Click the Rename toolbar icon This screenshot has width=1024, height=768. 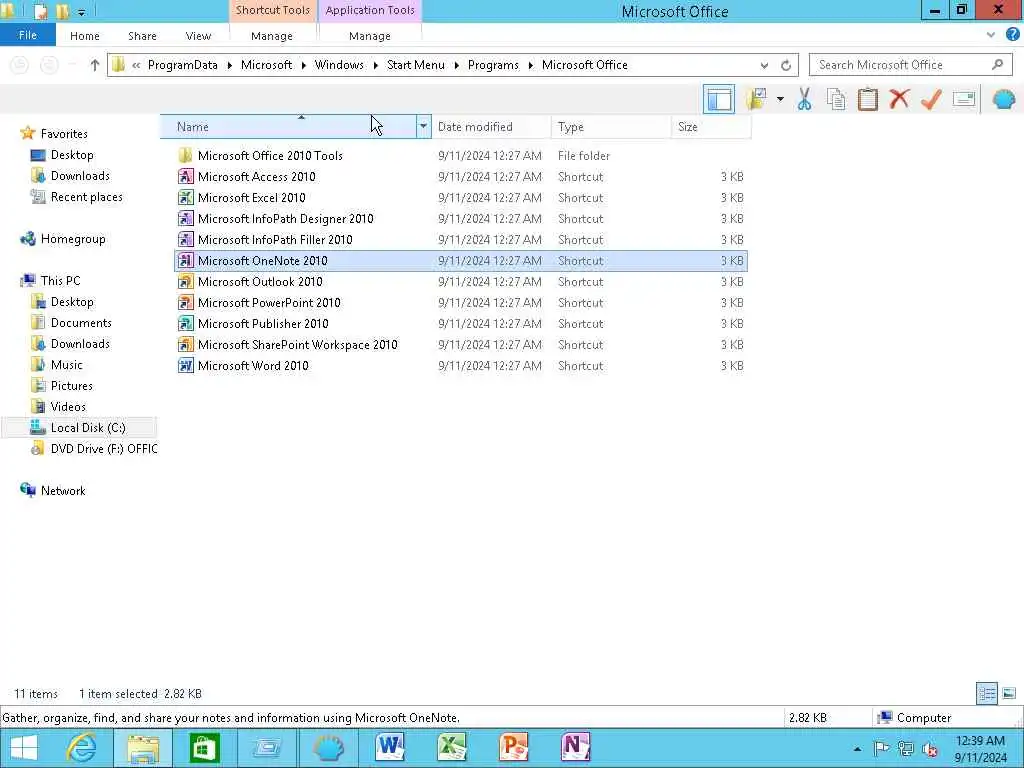pos(963,99)
